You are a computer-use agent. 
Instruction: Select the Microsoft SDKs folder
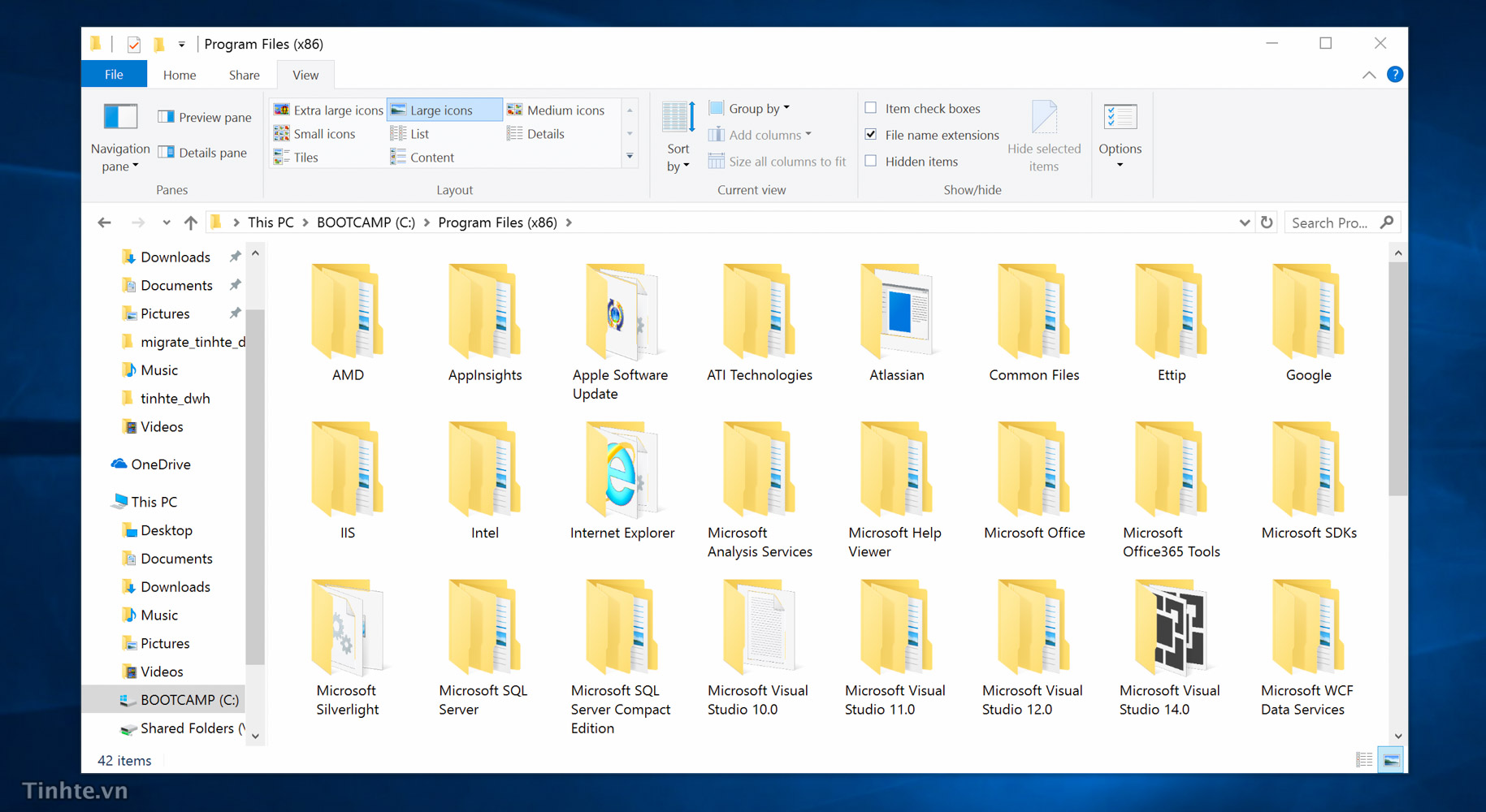pyautogui.click(x=1308, y=481)
